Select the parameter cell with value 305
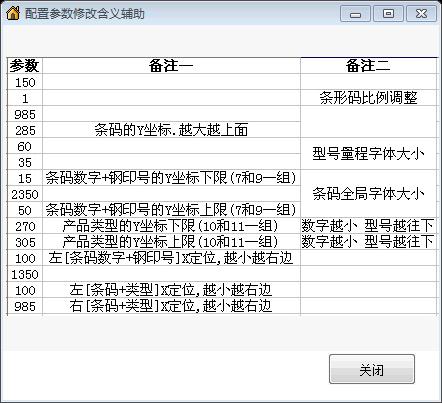Image resolution: width=442 pixels, height=403 pixels. (25, 242)
